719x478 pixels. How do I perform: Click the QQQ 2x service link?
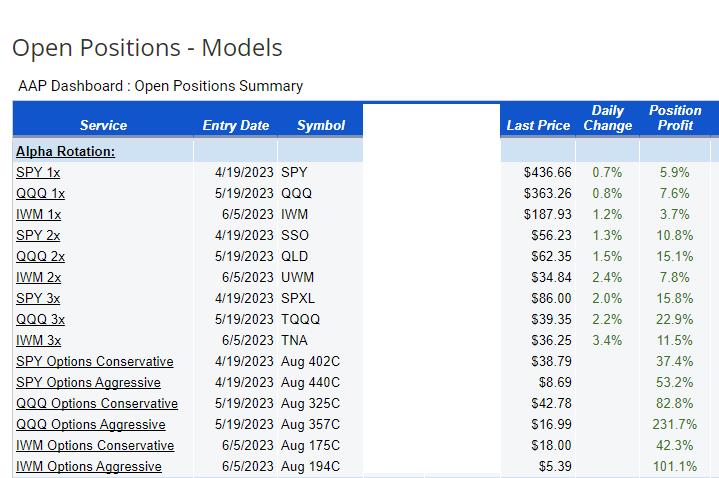click(x=40, y=256)
